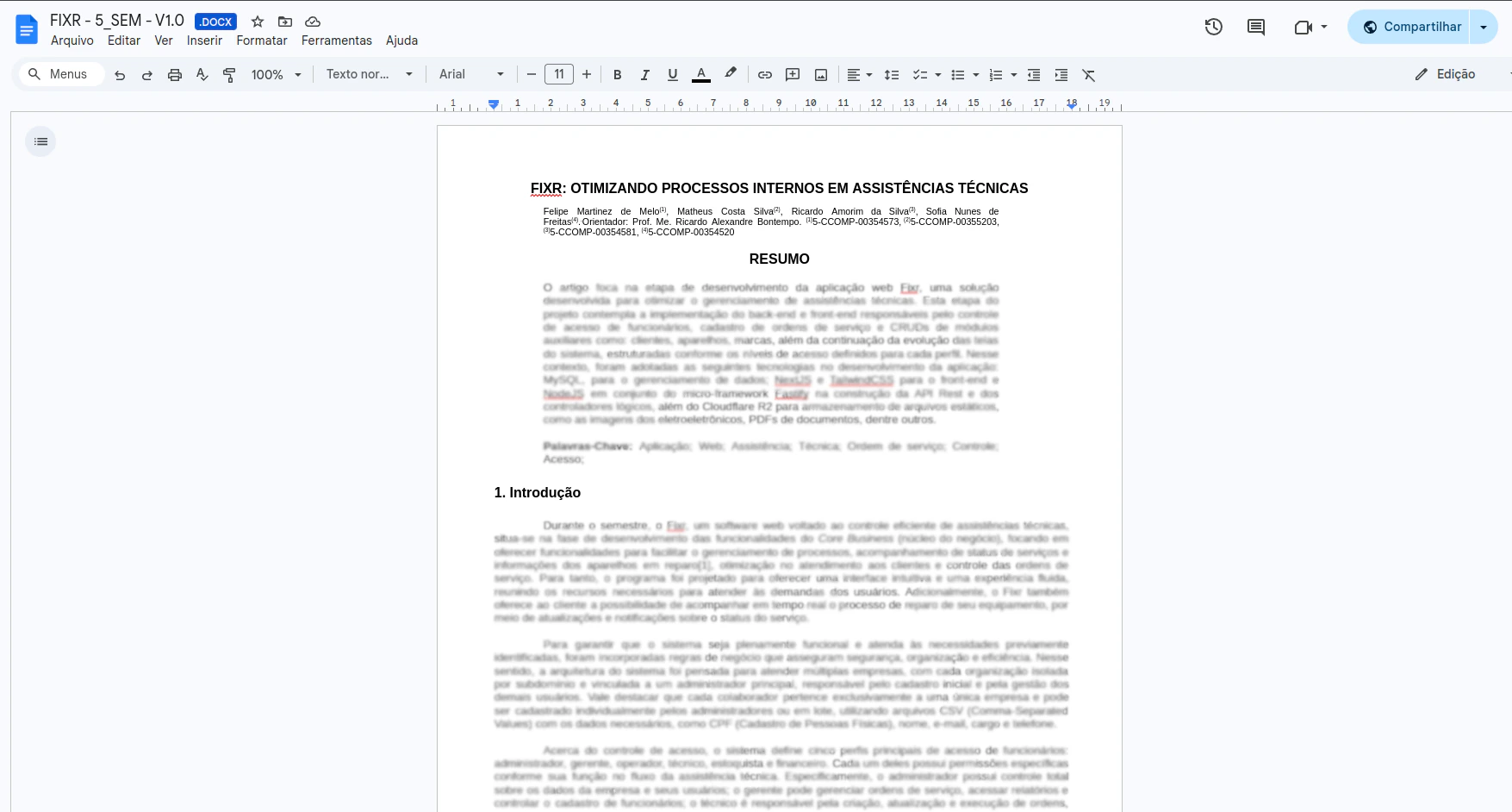Toggle bold formatting
The height and width of the screenshot is (812, 1512).
coord(618,75)
